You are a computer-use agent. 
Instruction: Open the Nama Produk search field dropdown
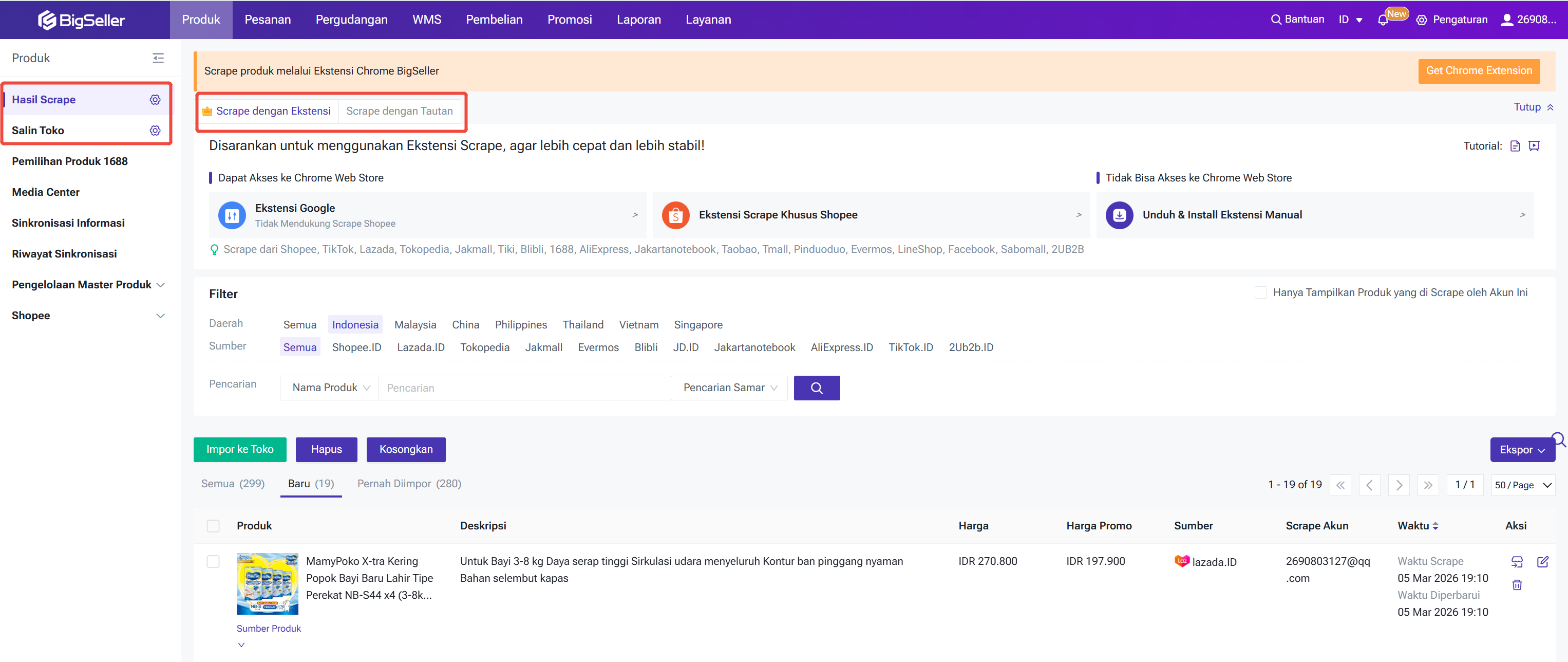[330, 388]
